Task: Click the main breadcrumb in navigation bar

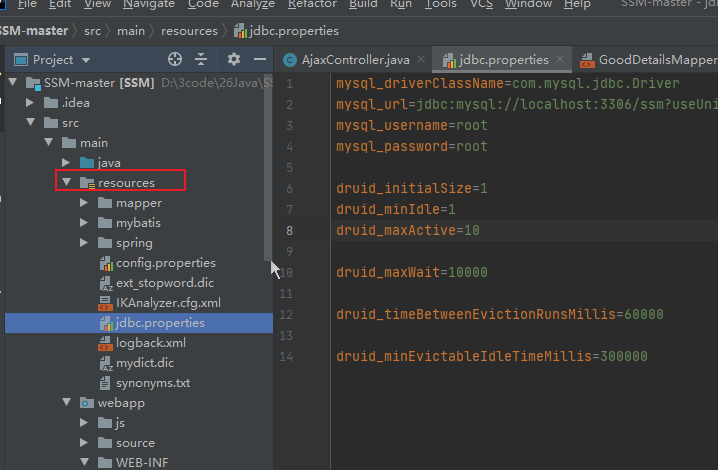Action: [x=129, y=31]
